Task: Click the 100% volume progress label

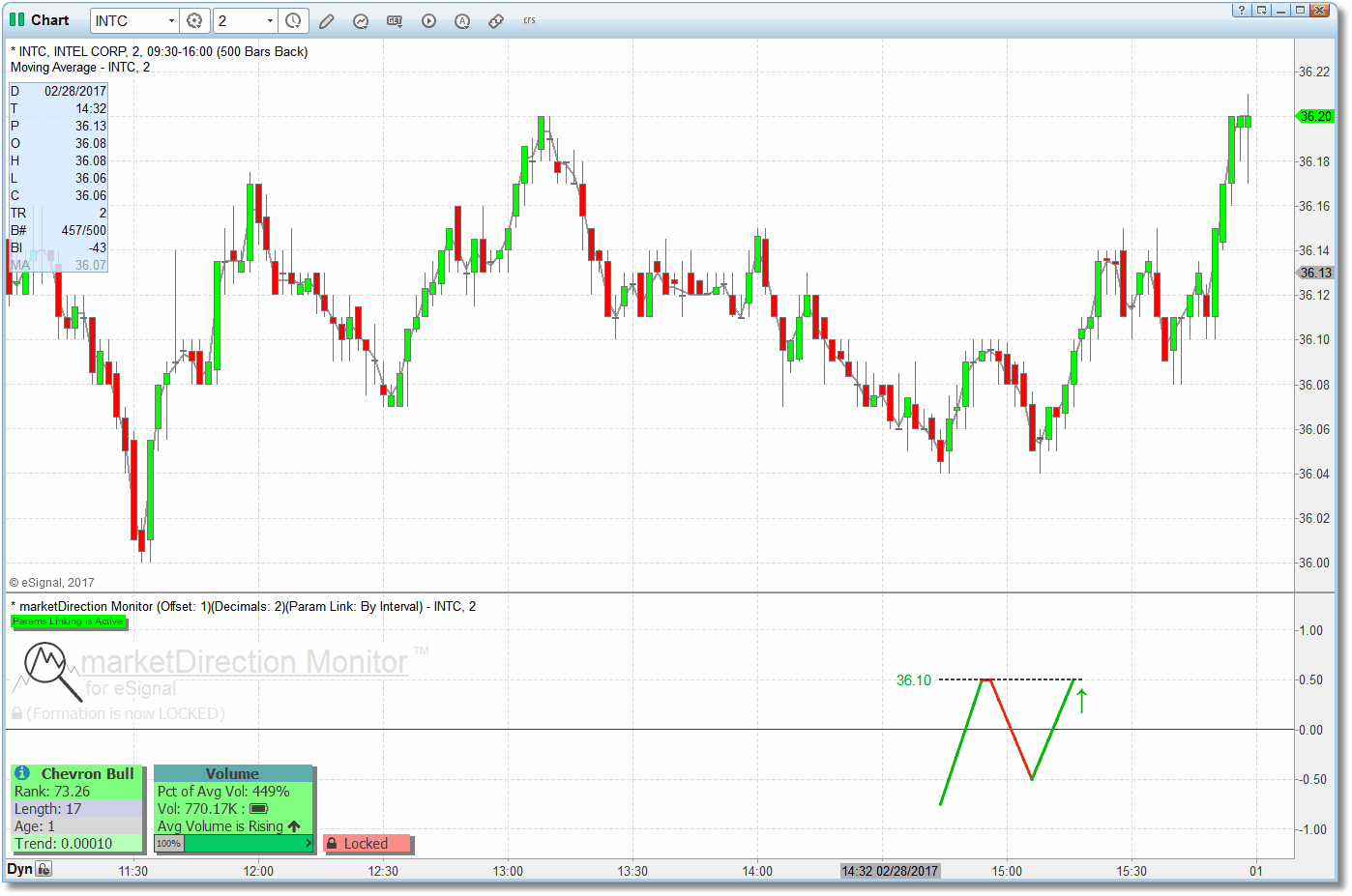Action: (169, 844)
